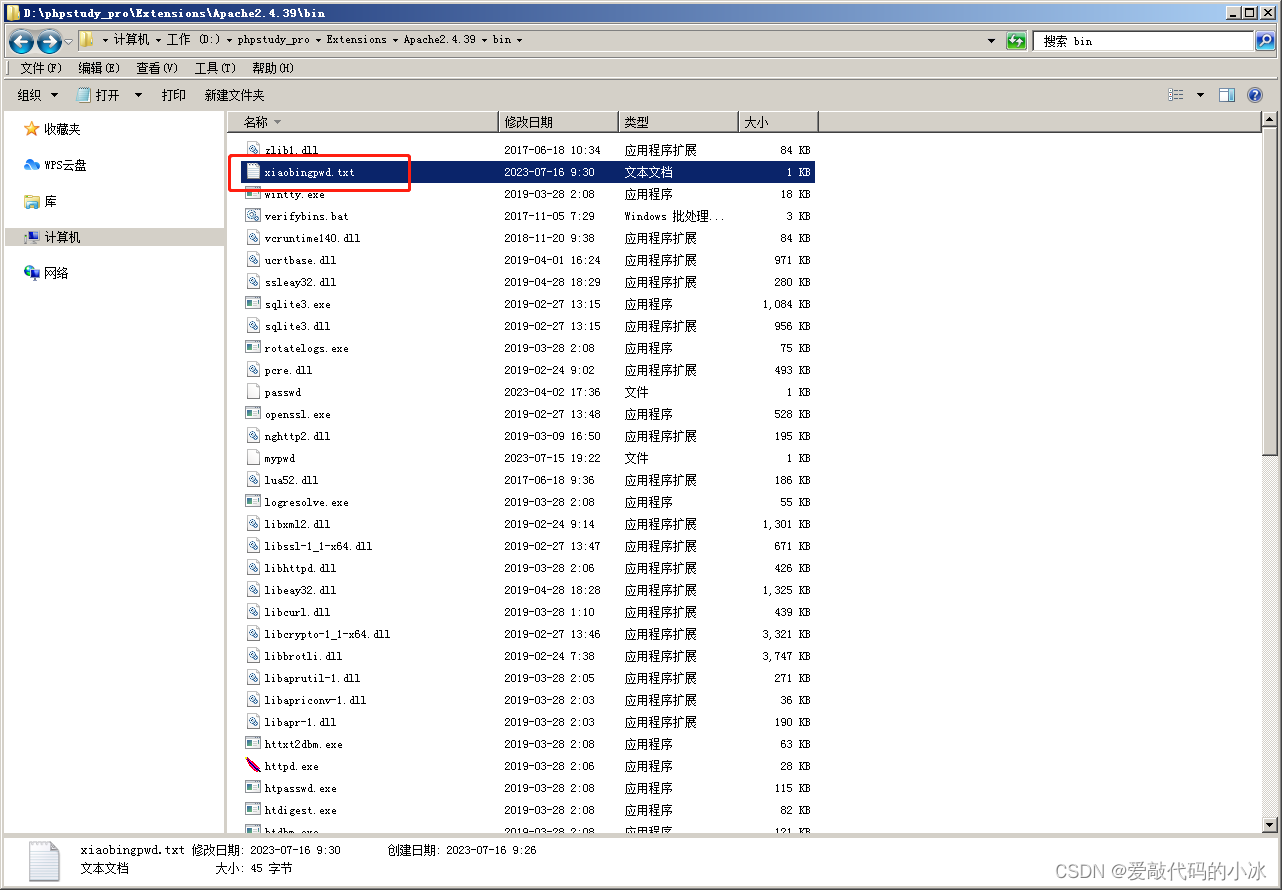This screenshot has height=890, width=1282.
Task: Select the passwd file icon
Action: [253, 392]
